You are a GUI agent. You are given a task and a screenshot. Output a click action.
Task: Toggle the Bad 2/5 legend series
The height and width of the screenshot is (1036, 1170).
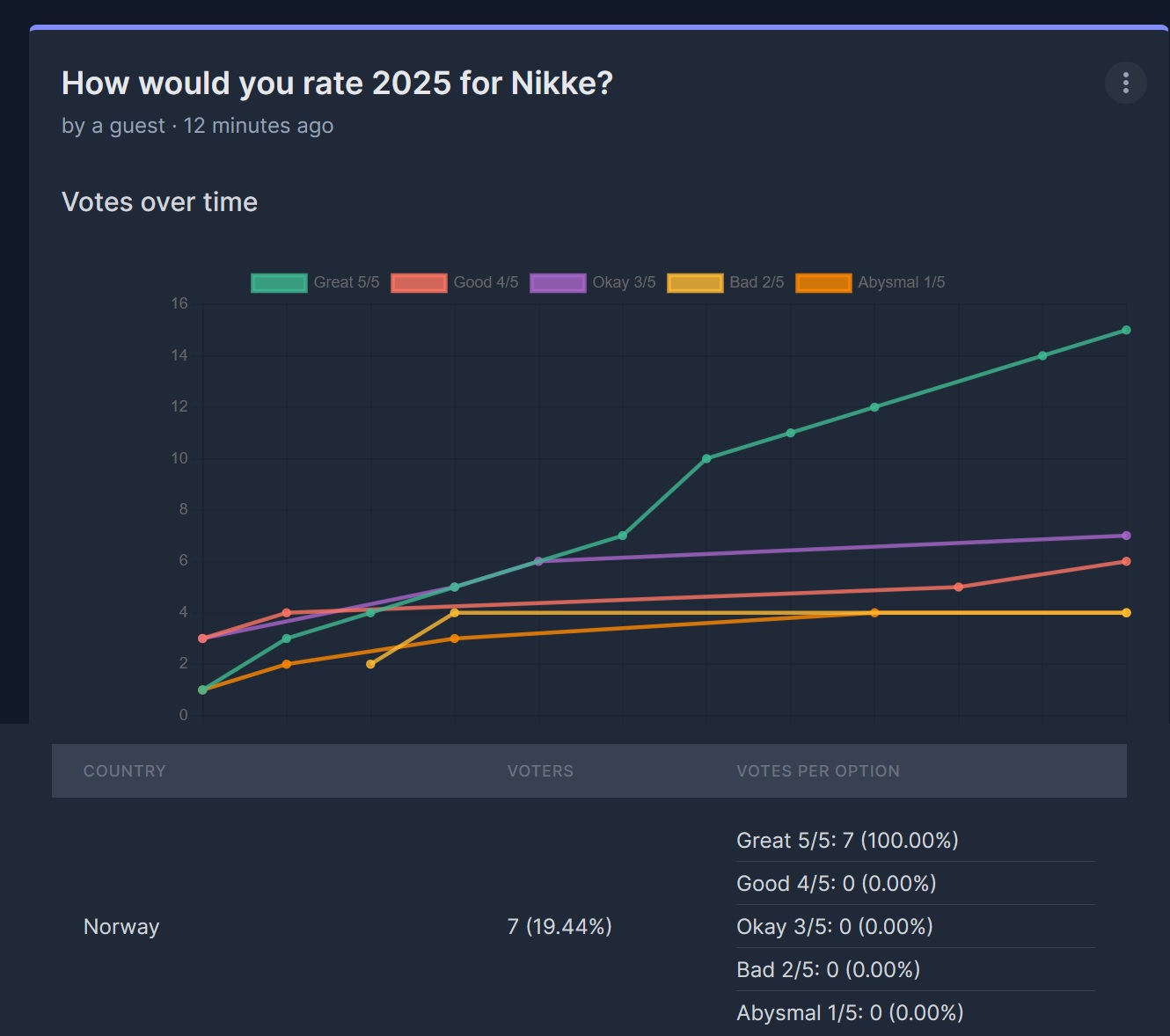(x=726, y=282)
